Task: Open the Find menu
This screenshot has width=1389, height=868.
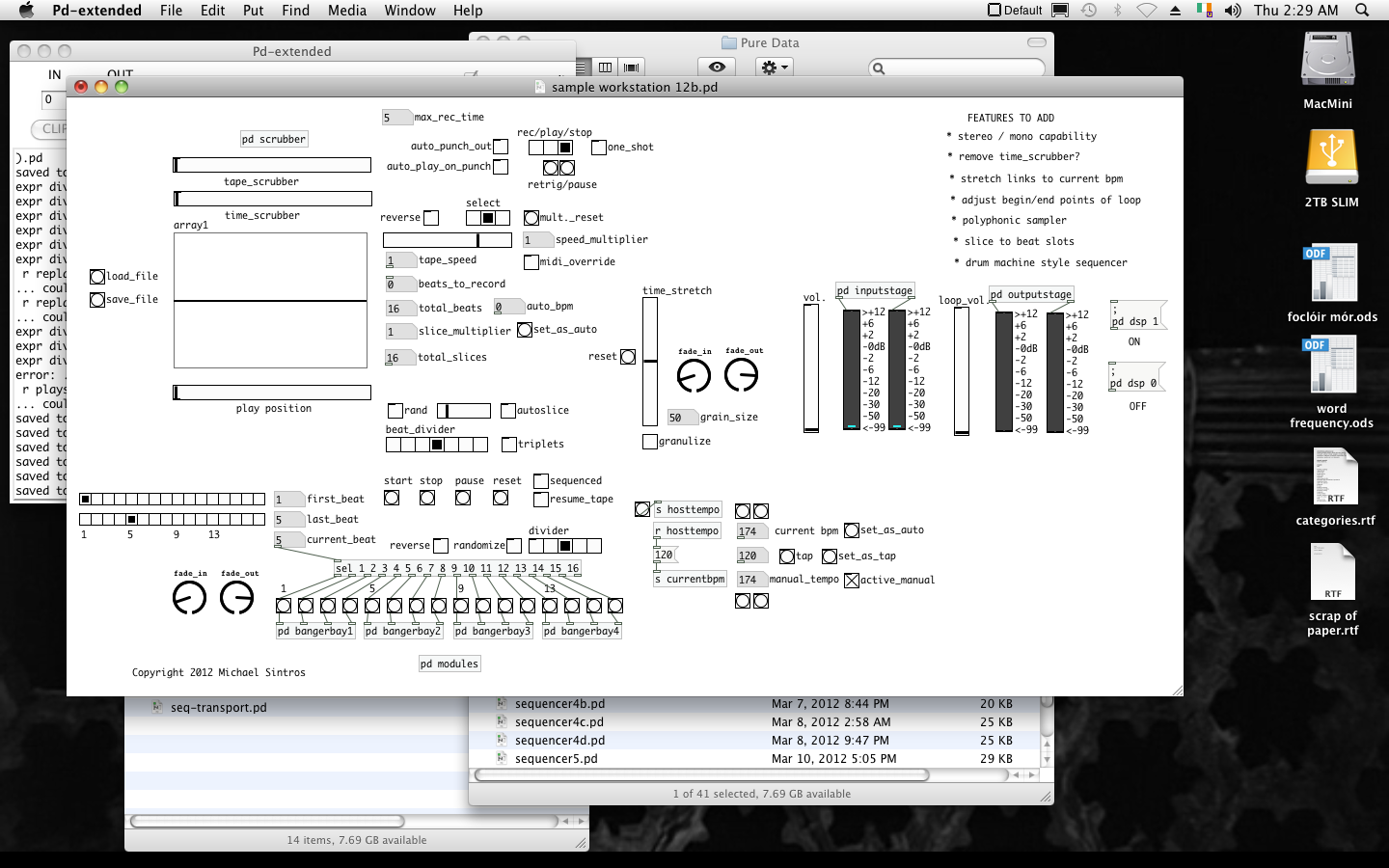Action: [x=295, y=10]
